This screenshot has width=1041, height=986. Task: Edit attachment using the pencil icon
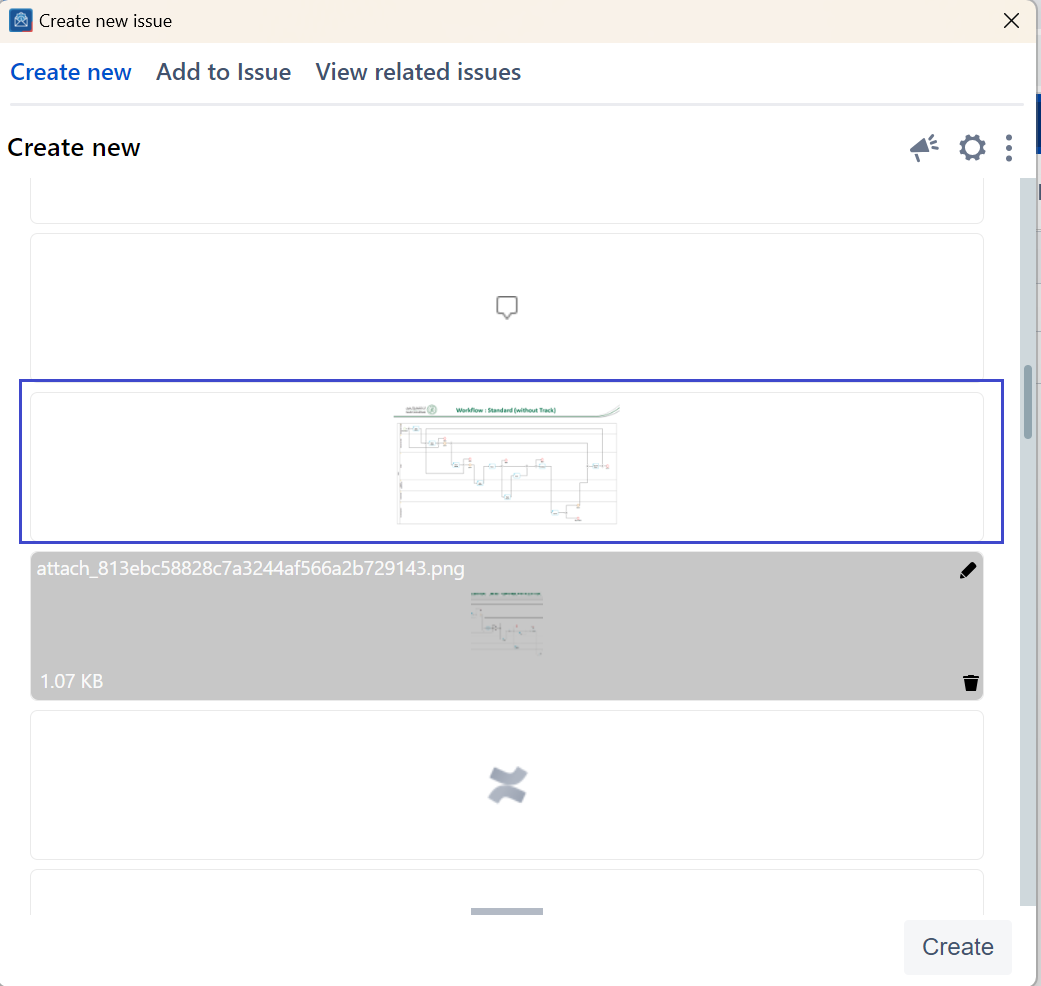968,570
